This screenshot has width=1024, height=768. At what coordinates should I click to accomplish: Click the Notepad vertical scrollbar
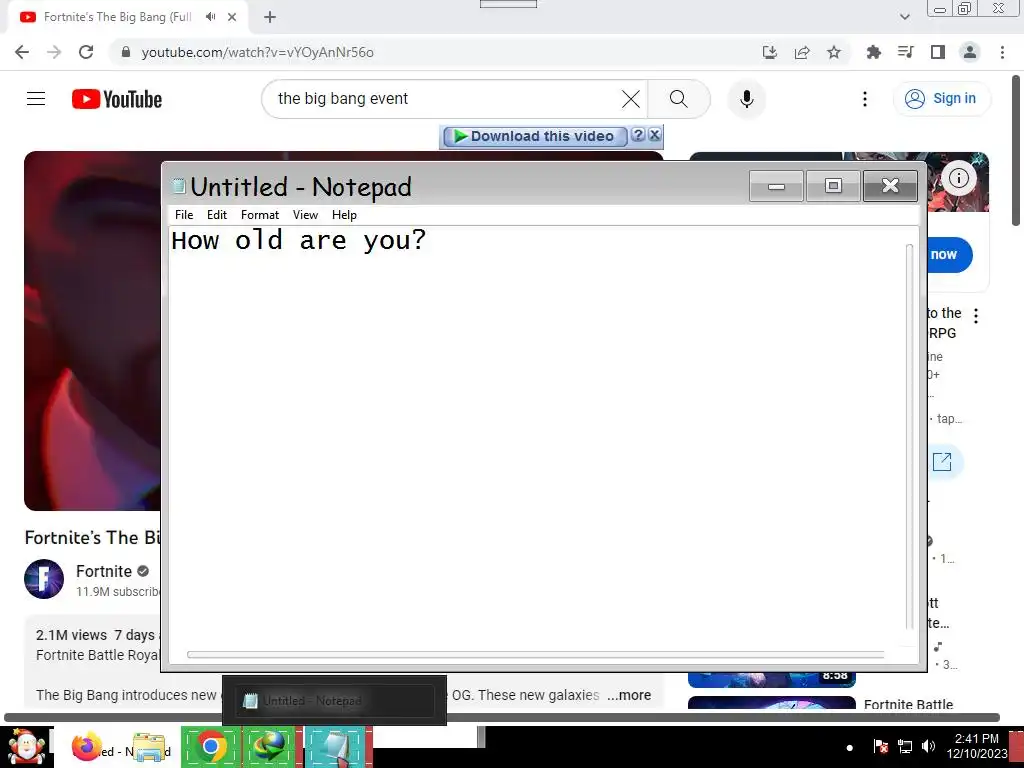[910, 436]
